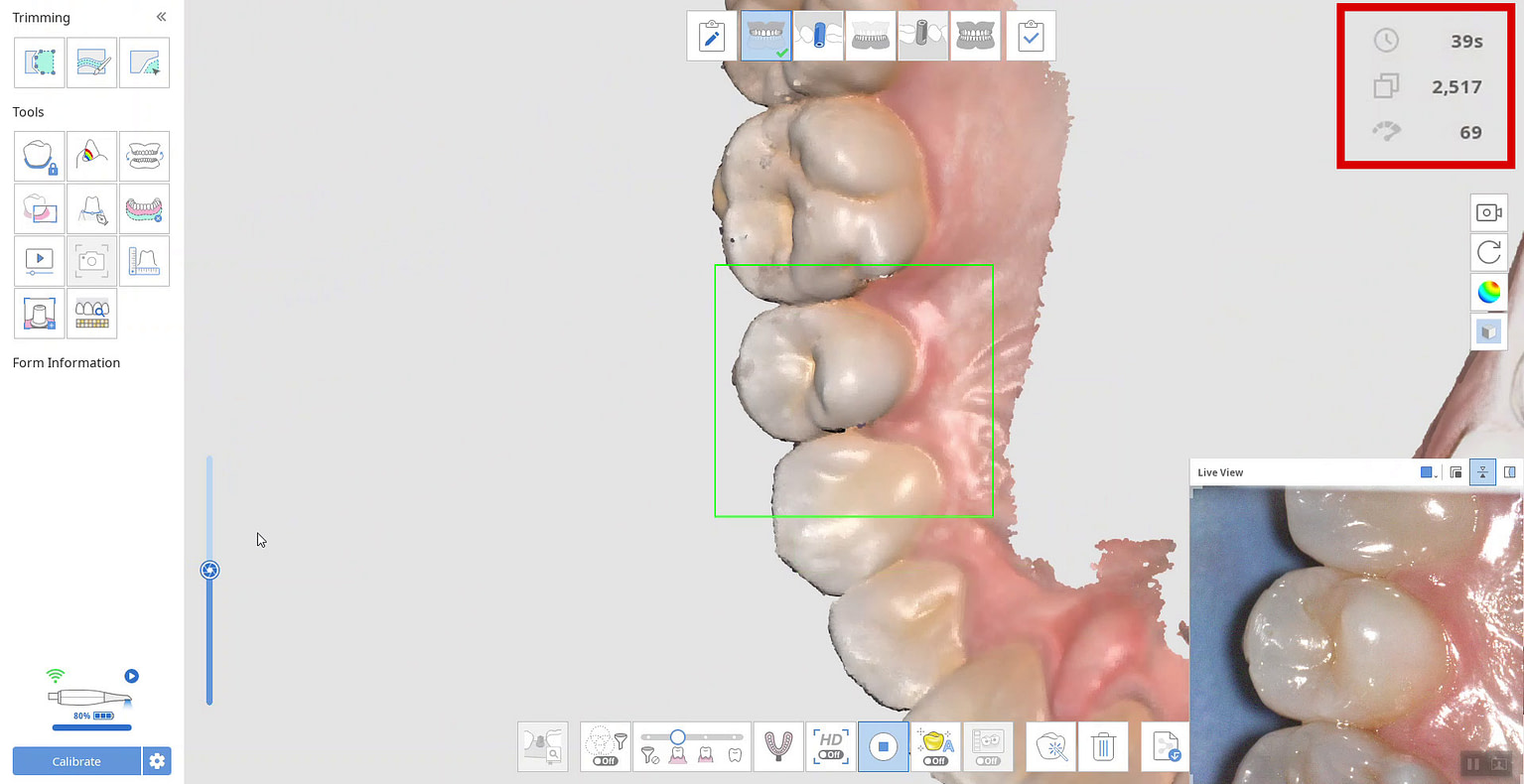The image size is (1524, 784).
Task: Open the shade matching tool
Action: pyautogui.click(x=91, y=314)
